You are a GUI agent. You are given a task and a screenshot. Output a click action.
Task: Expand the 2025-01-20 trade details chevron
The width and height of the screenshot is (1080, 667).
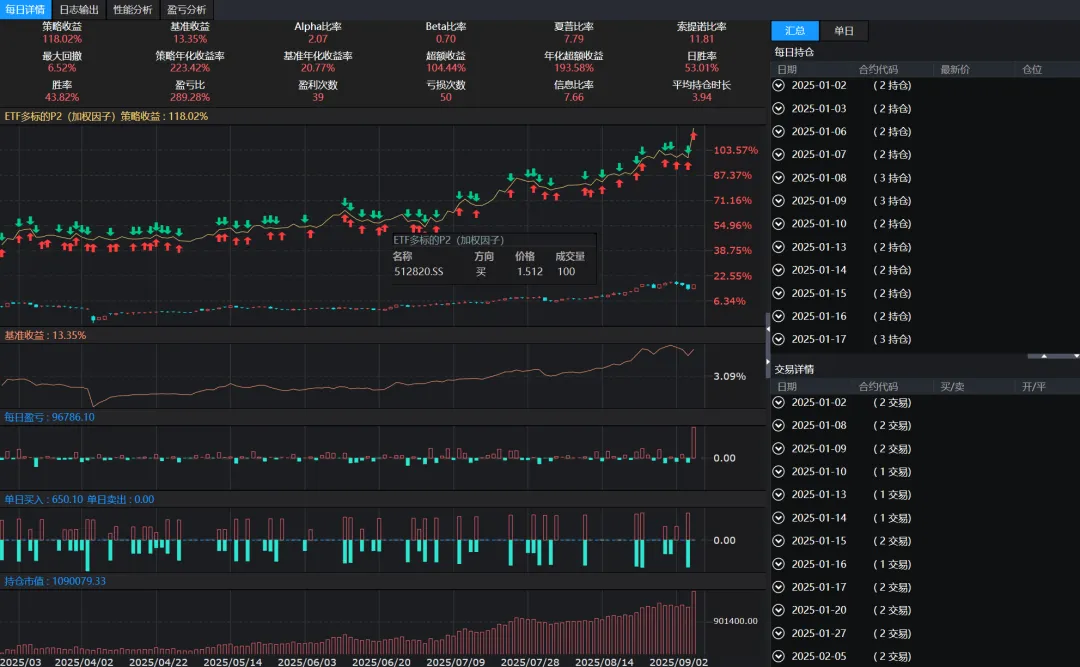[x=778, y=610]
